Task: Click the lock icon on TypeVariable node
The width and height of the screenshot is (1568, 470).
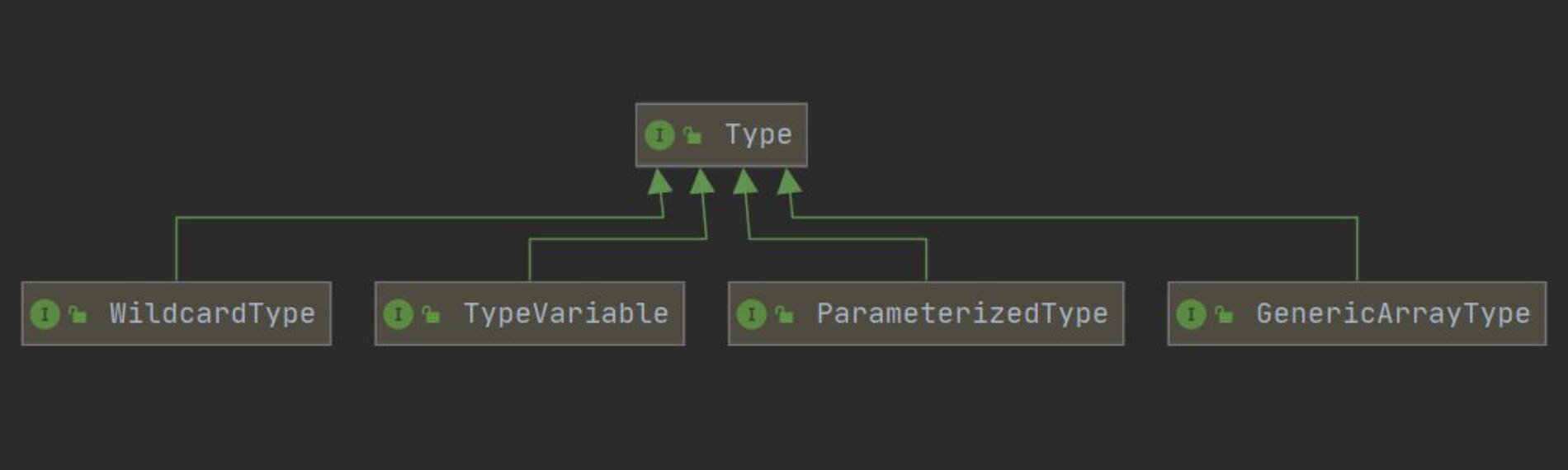Action: [431, 314]
